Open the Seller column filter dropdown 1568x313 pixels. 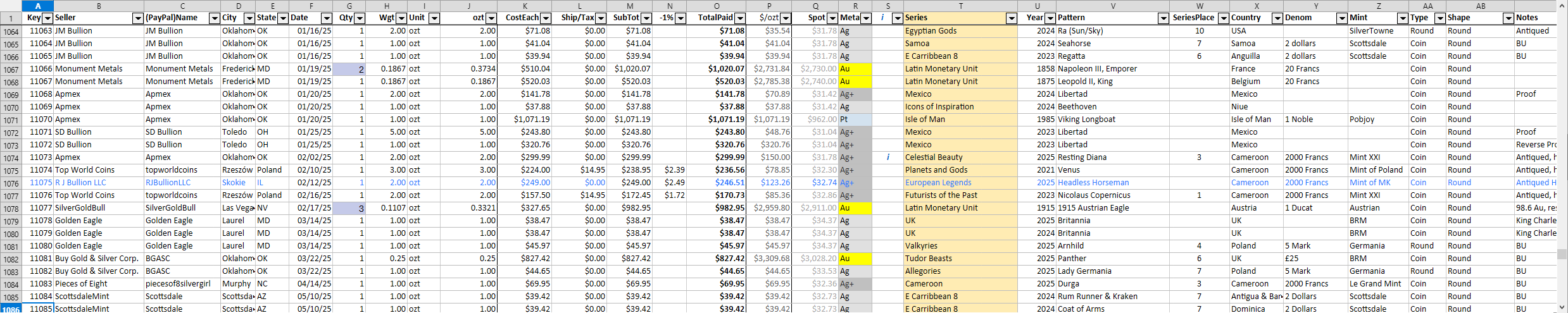click(x=137, y=18)
